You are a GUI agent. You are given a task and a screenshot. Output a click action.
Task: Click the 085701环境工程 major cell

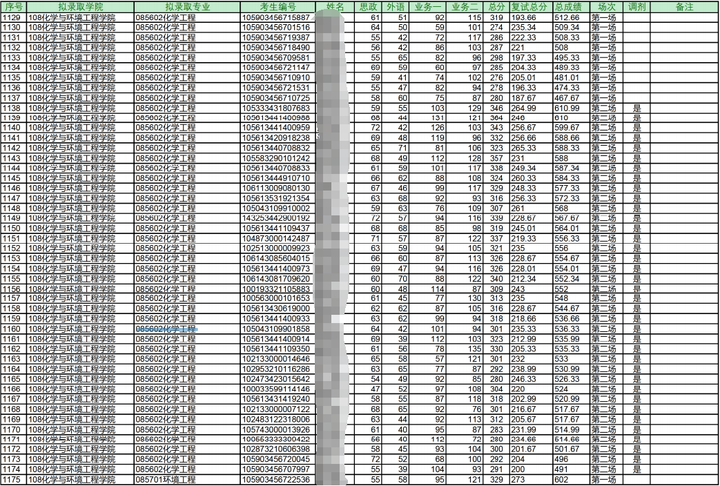pos(187,480)
